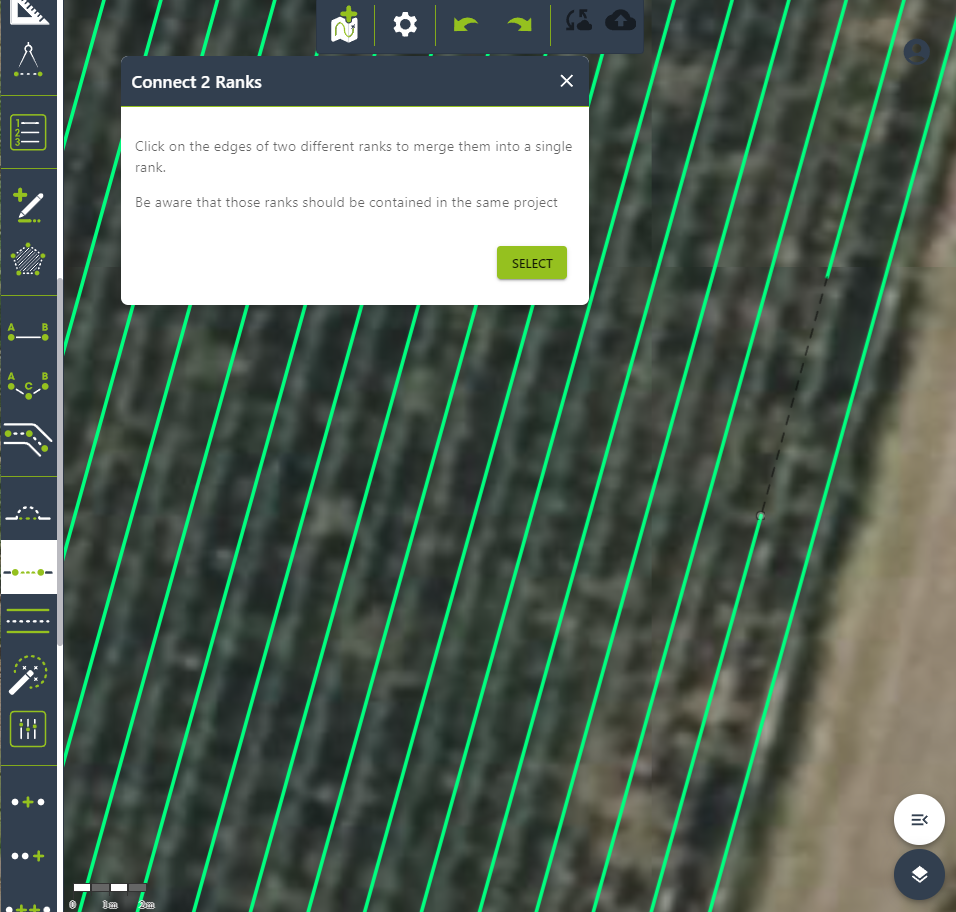The height and width of the screenshot is (912, 956).
Task: Select the dashed line between ranks tool
Action: pos(28,620)
